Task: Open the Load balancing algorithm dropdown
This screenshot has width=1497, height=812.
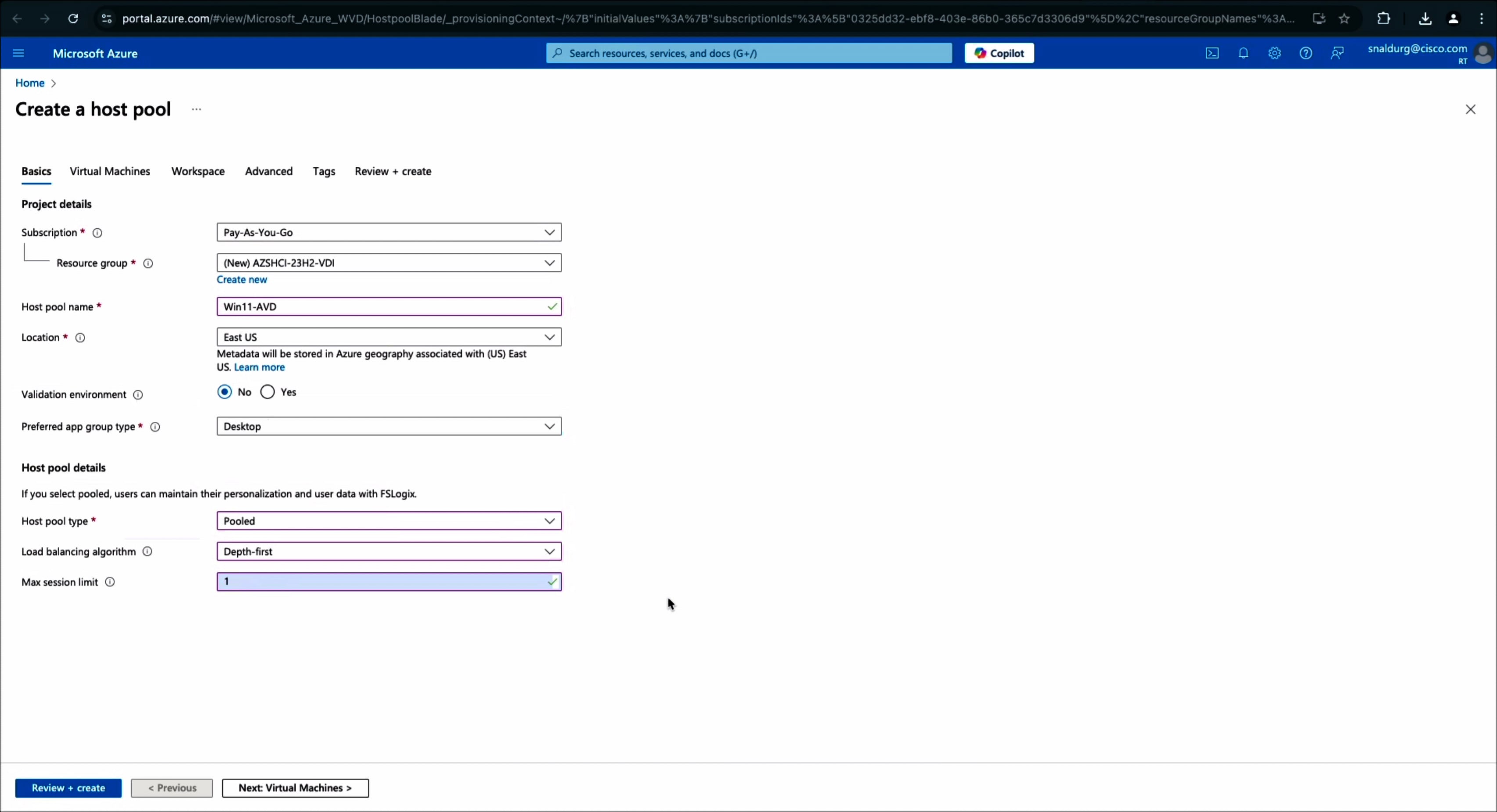Action: click(x=389, y=551)
